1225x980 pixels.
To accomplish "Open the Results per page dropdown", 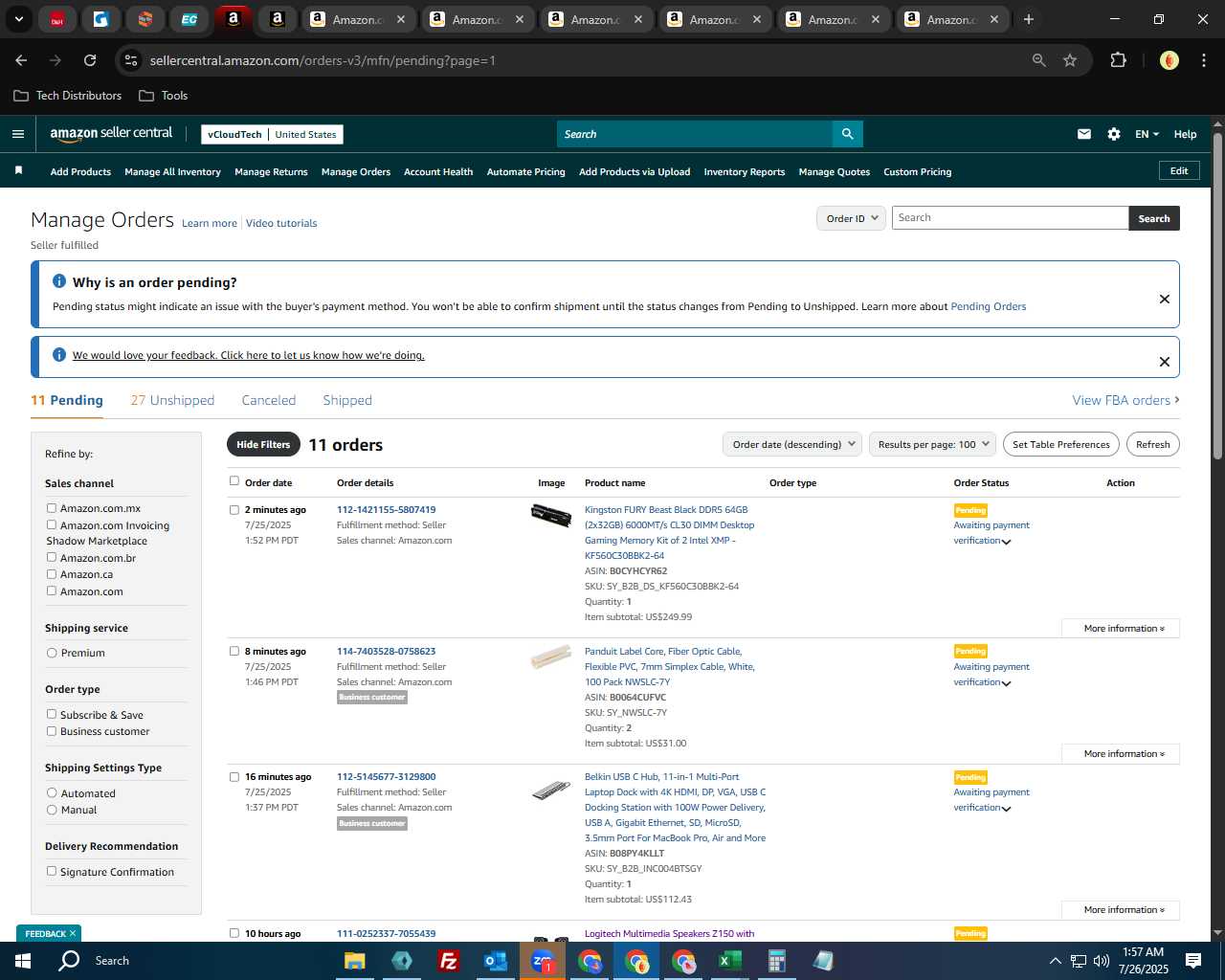I will pos(933,444).
